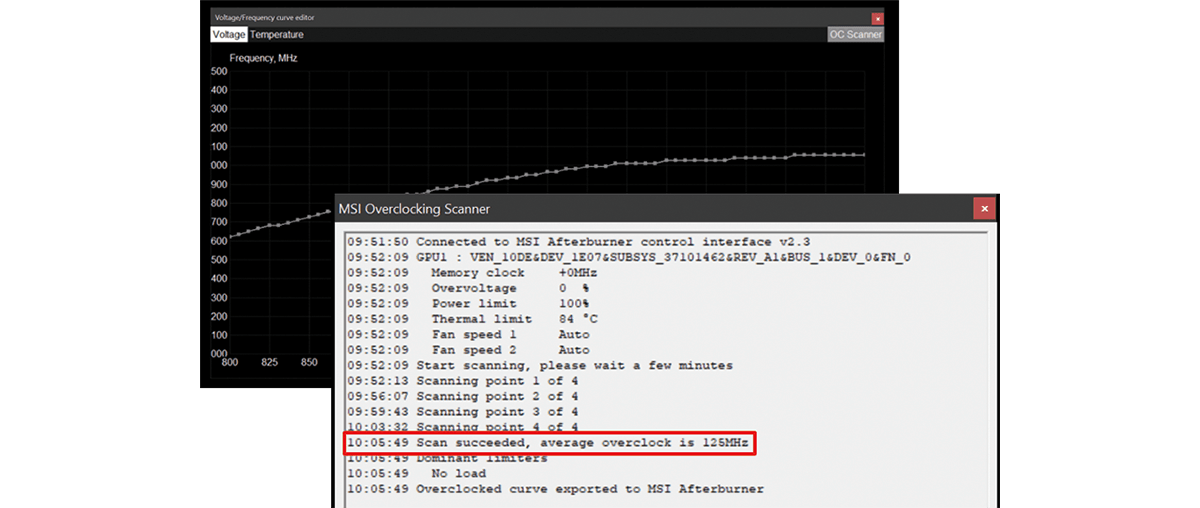This screenshot has height=508, width=1200.
Task: Select the rightmost point on the frequency curve
Action: (863, 155)
